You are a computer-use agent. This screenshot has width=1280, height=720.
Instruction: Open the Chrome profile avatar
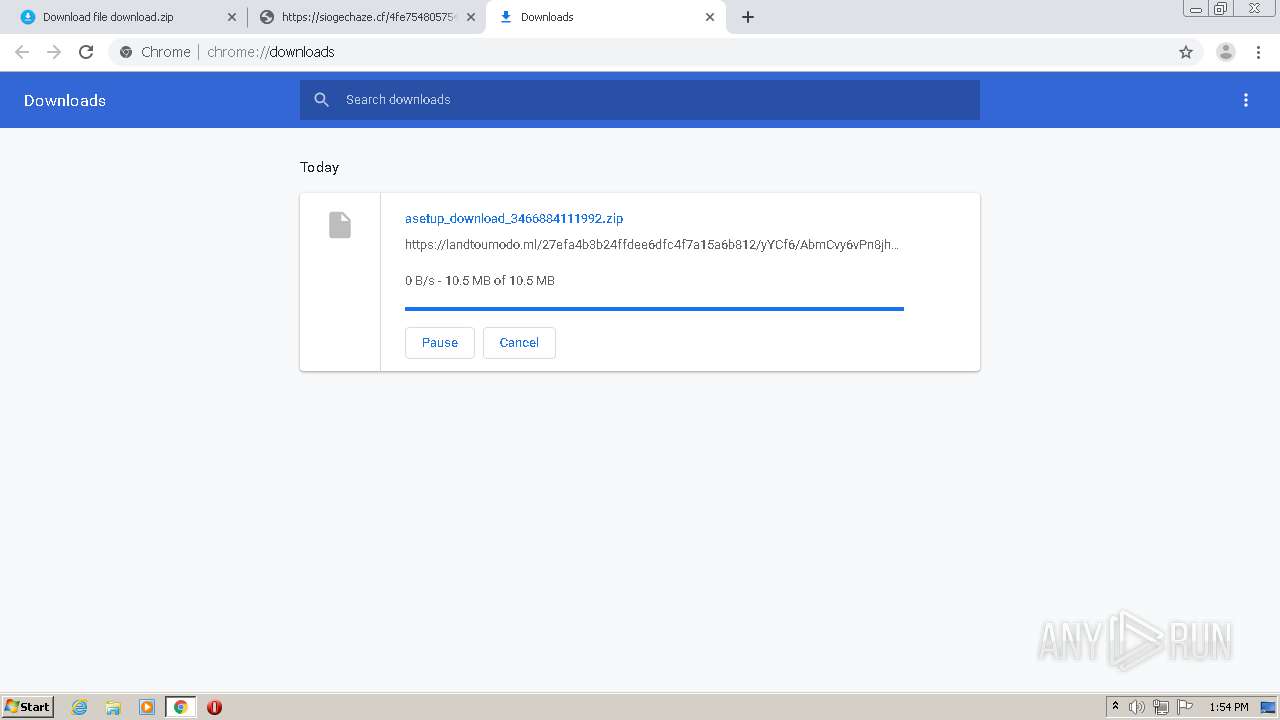1226,52
